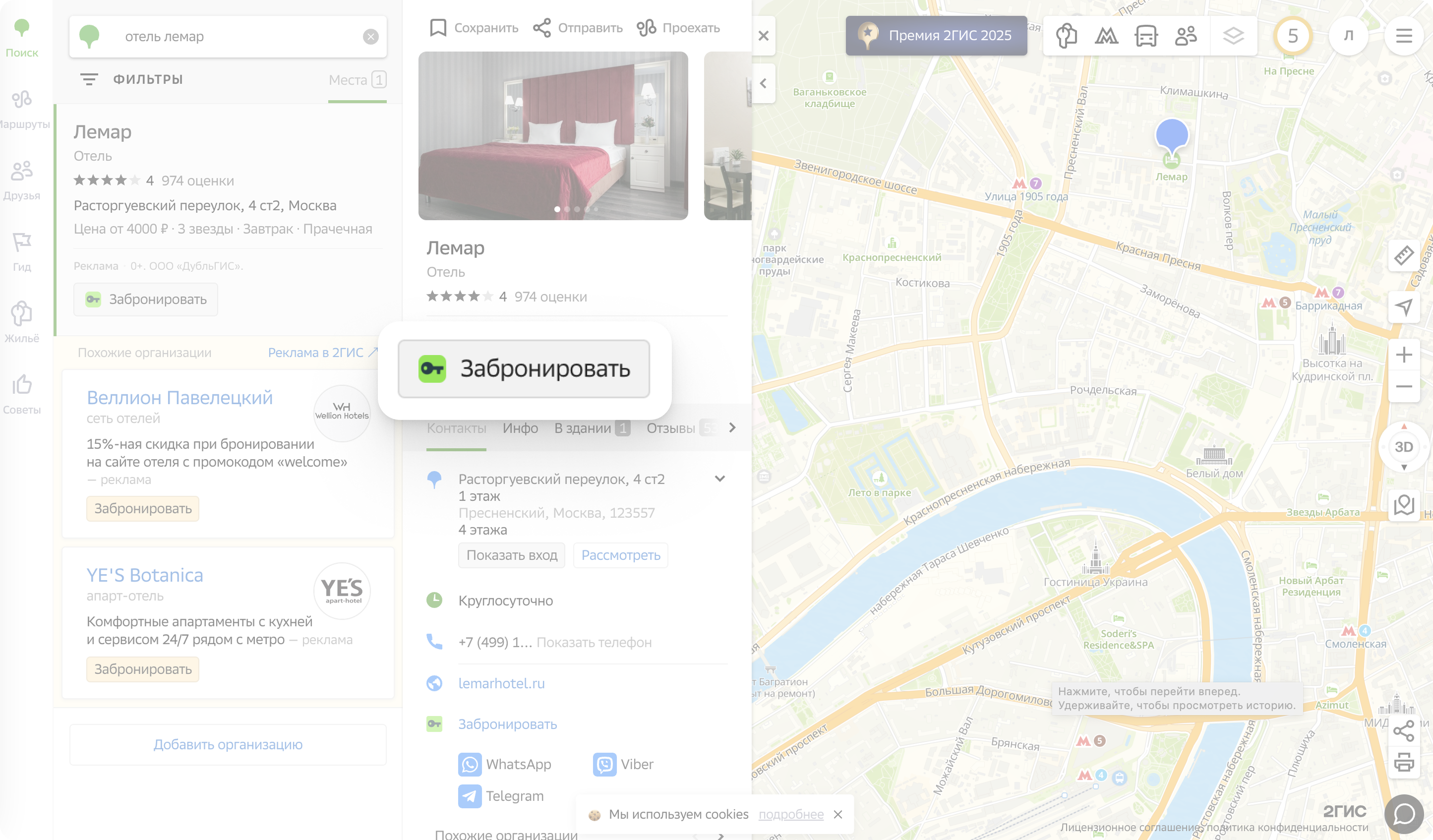Select the ruler measurement tool
The height and width of the screenshot is (840, 1433).
1403,255
